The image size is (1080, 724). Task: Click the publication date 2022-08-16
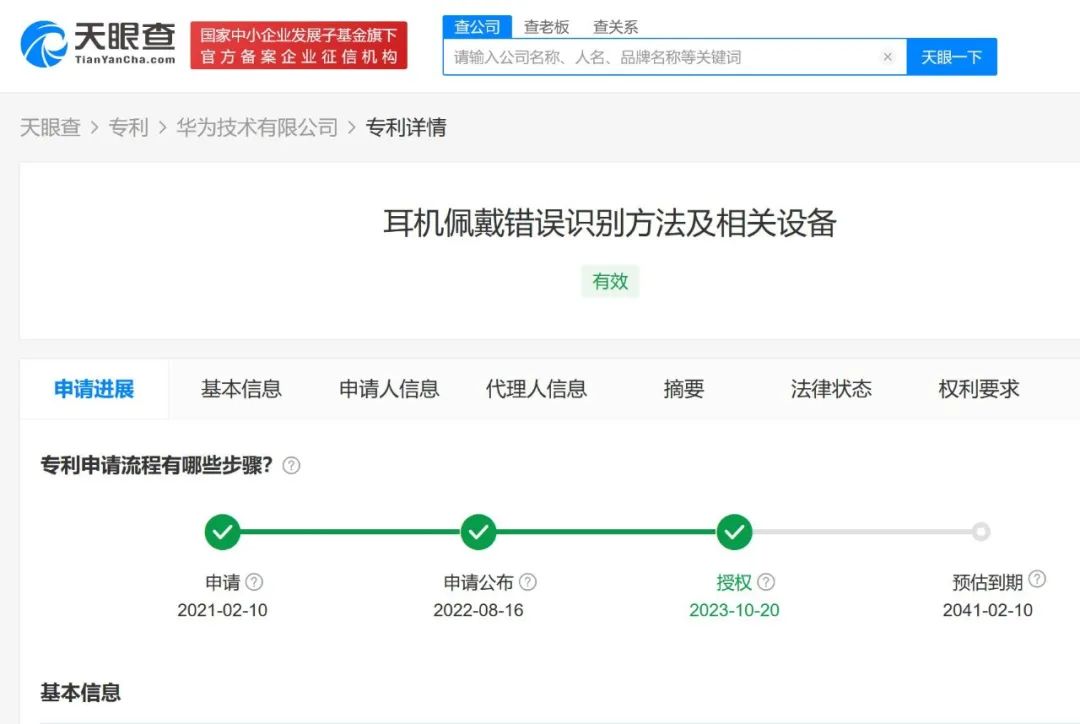(478, 610)
